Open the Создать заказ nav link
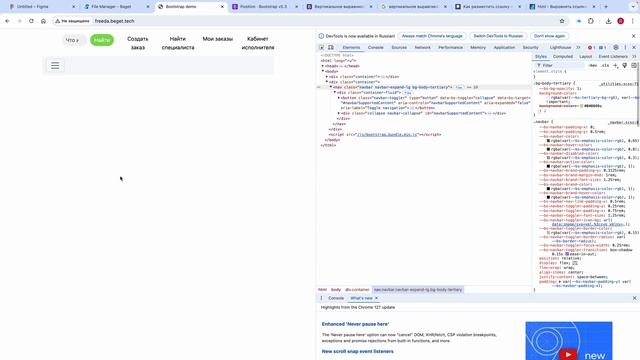640x360 pixels. click(x=138, y=43)
